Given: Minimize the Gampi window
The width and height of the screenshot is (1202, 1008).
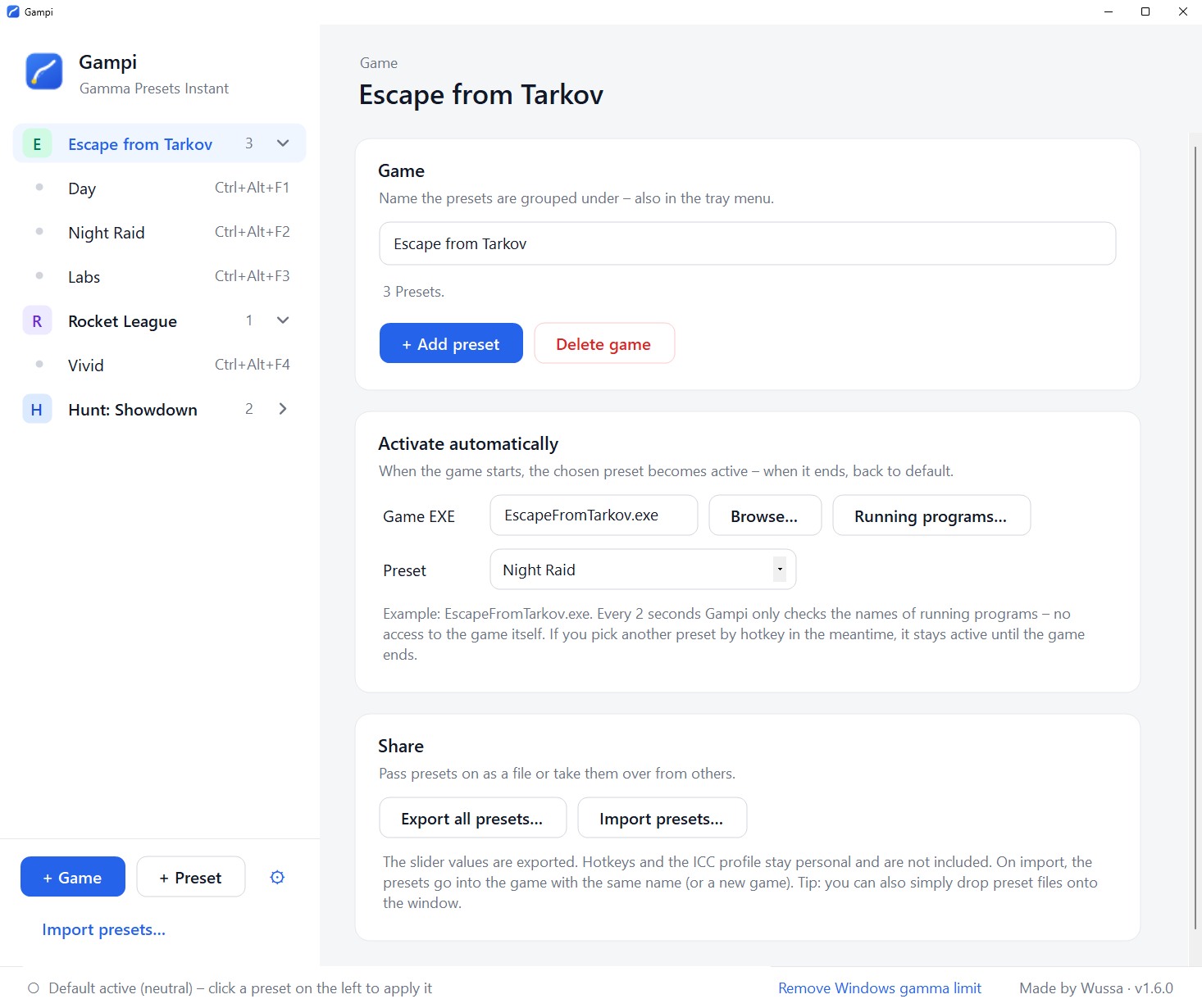Looking at the screenshot, I should point(1108,11).
